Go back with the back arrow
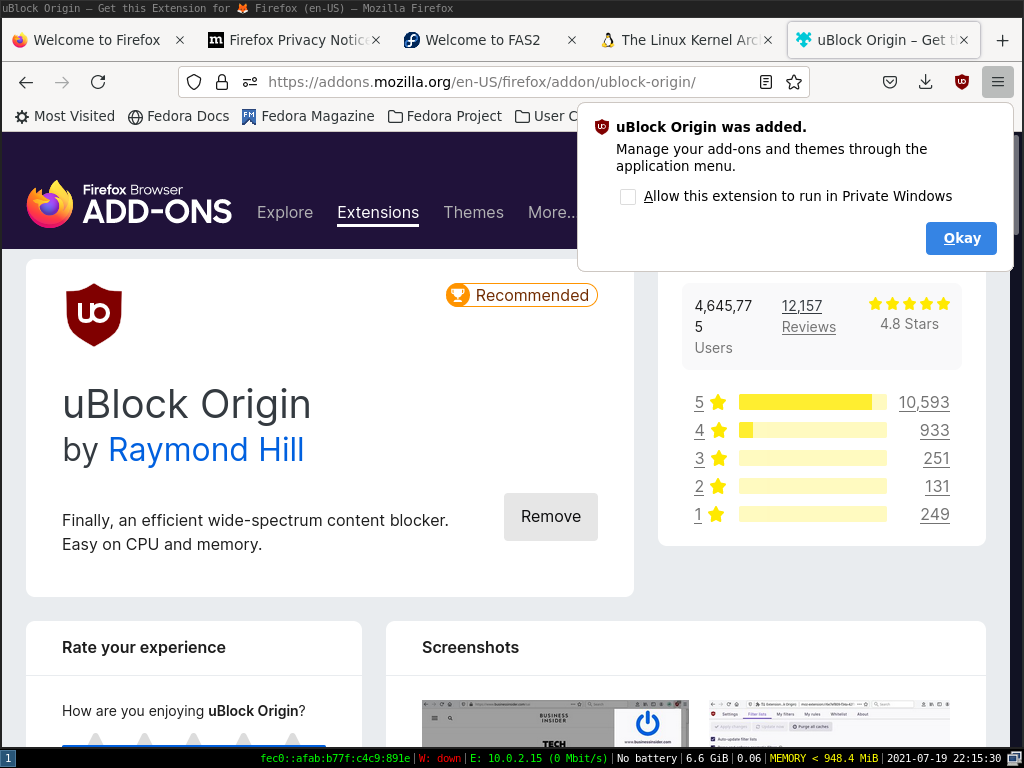Viewport: 1024px width, 768px height. (x=26, y=82)
